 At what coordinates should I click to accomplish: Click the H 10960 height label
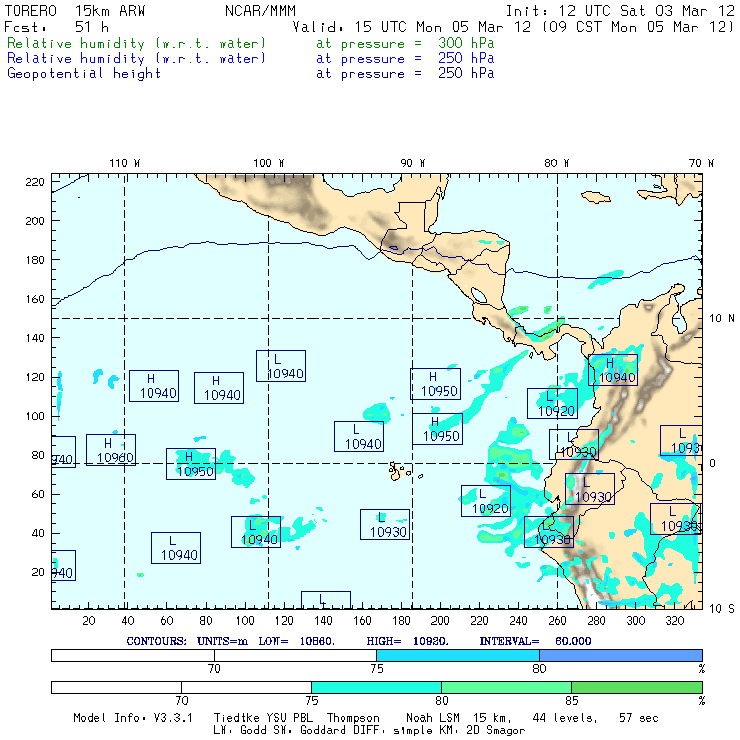point(110,450)
